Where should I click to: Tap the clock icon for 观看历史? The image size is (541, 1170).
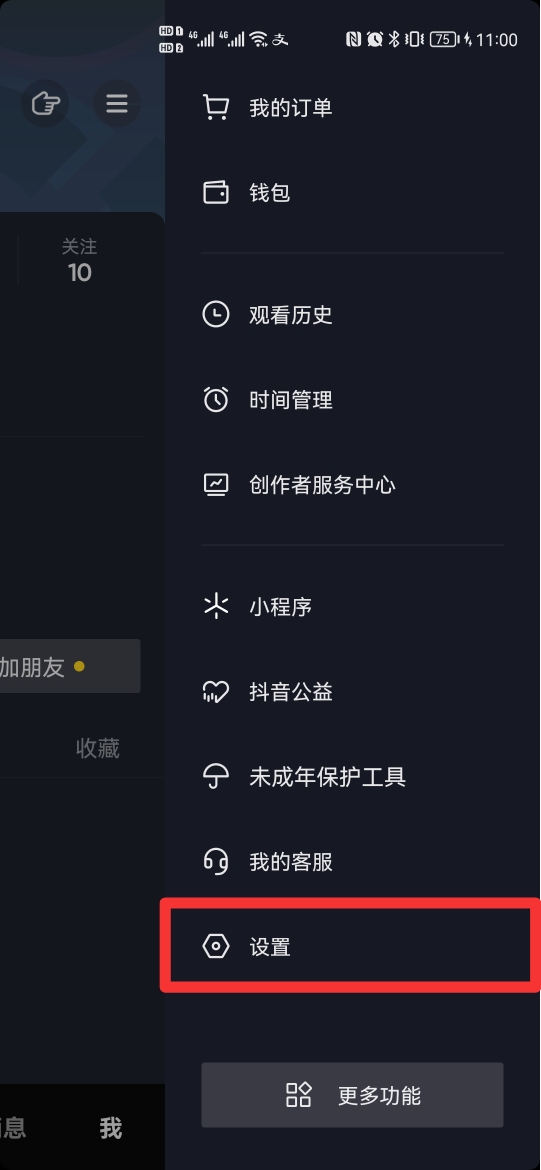(216, 314)
